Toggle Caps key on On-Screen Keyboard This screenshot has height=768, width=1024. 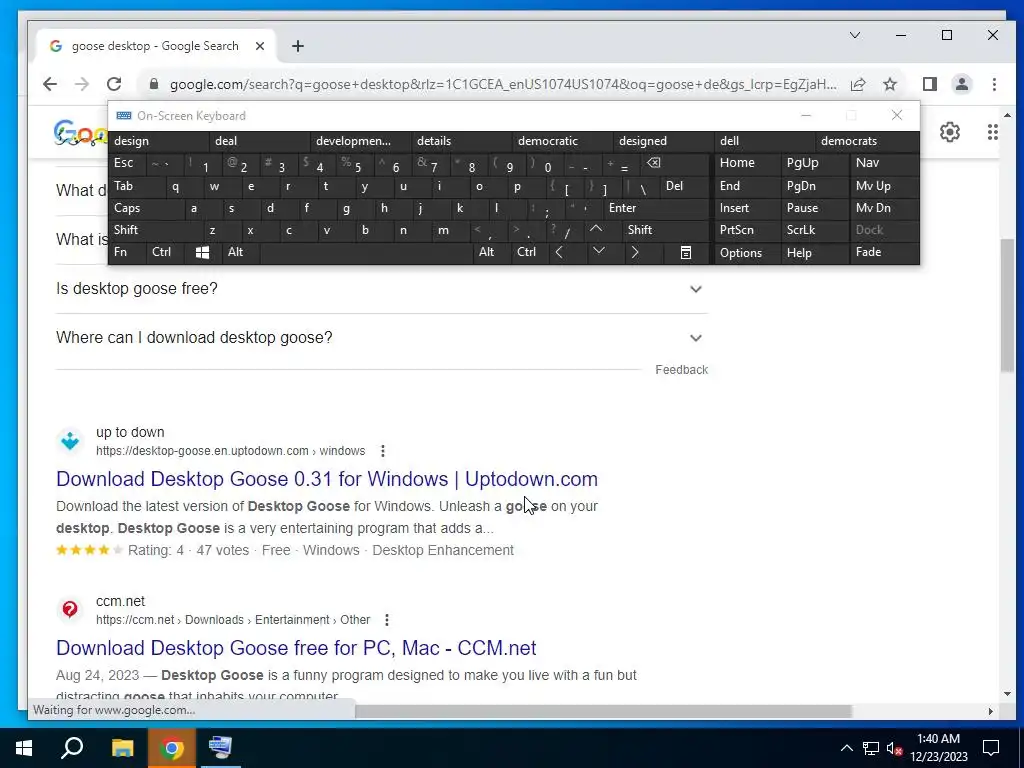tap(146, 208)
